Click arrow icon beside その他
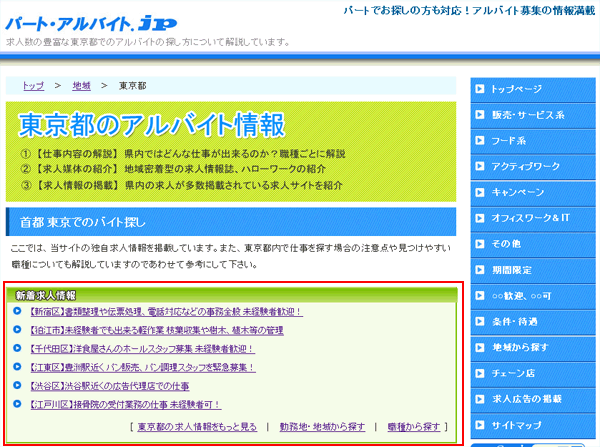The height and width of the screenshot is (447, 600). (479, 244)
